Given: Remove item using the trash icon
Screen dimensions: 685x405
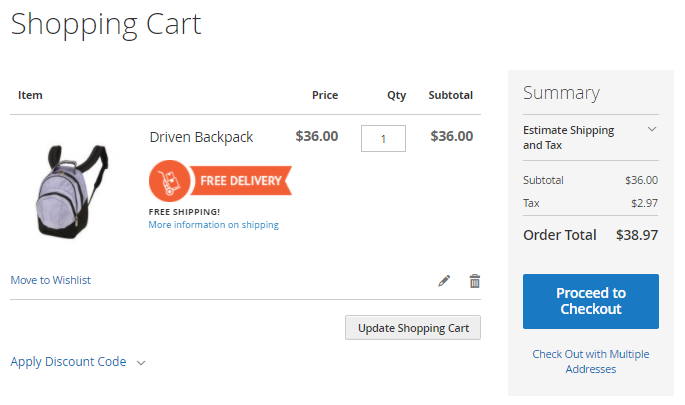Looking at the screenshot, I should (x=475, y=281).
